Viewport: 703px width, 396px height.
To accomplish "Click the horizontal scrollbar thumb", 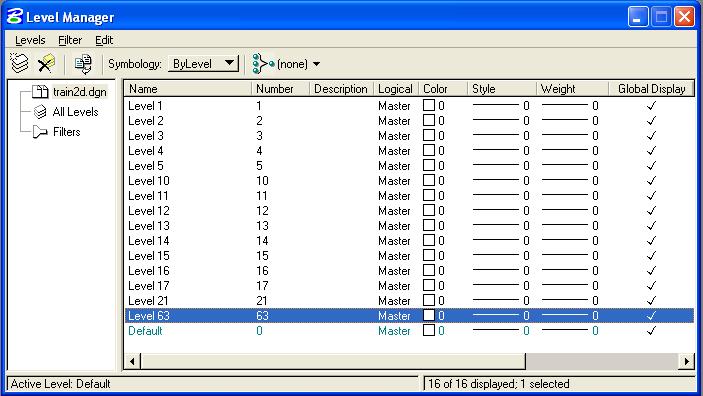I will coord(333,361).
